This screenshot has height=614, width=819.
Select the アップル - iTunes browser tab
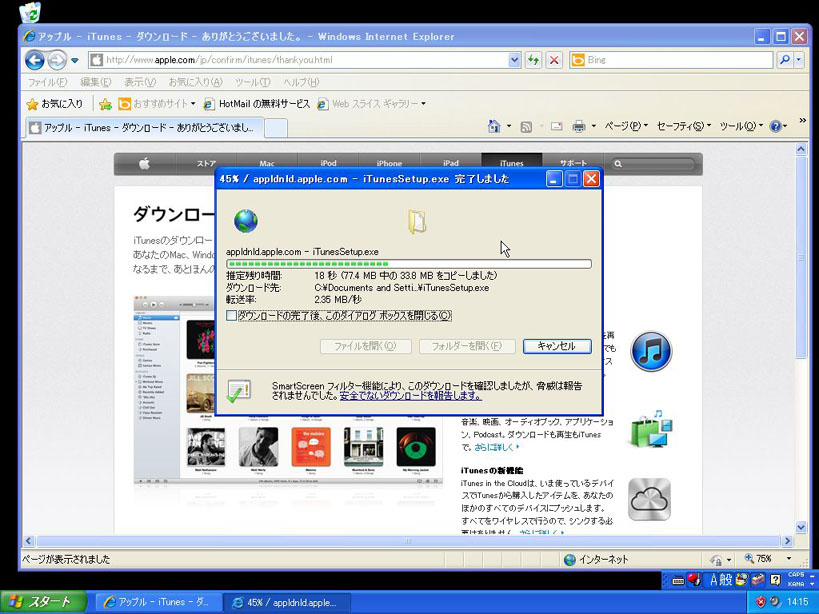click(144, 128)
